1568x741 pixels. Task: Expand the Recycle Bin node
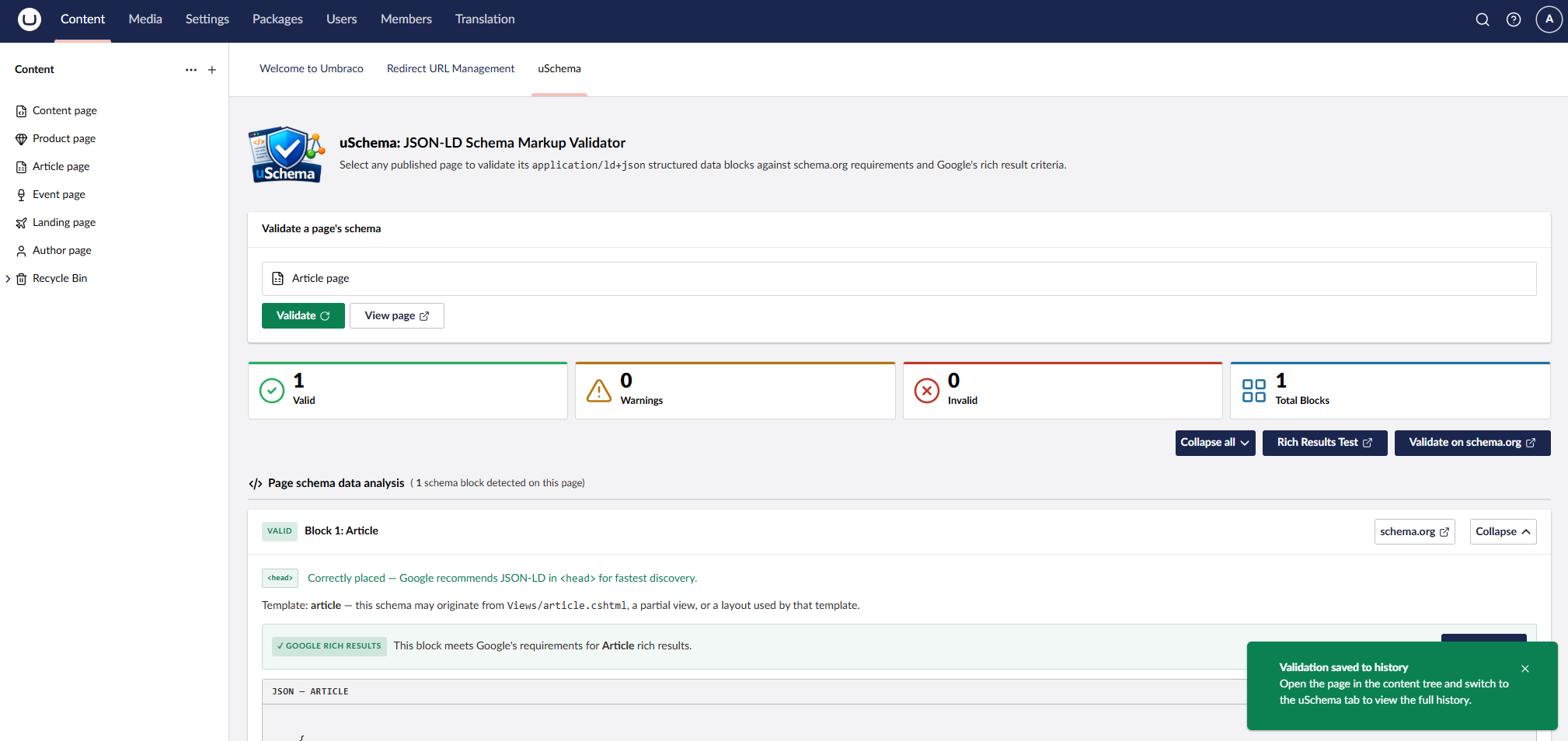click(x=8, y=278)
